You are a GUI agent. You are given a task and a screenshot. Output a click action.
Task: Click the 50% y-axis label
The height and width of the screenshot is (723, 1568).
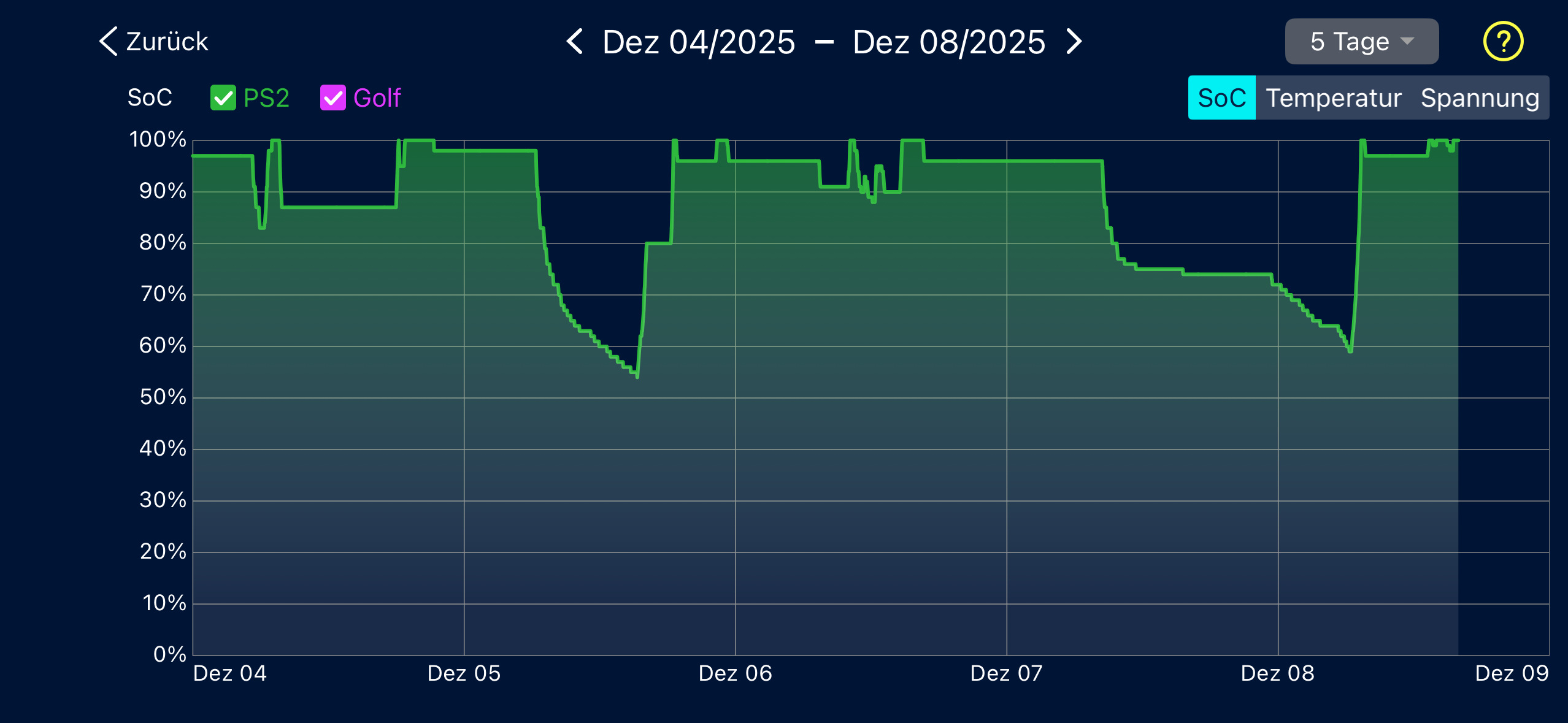(x=163, y=397)
